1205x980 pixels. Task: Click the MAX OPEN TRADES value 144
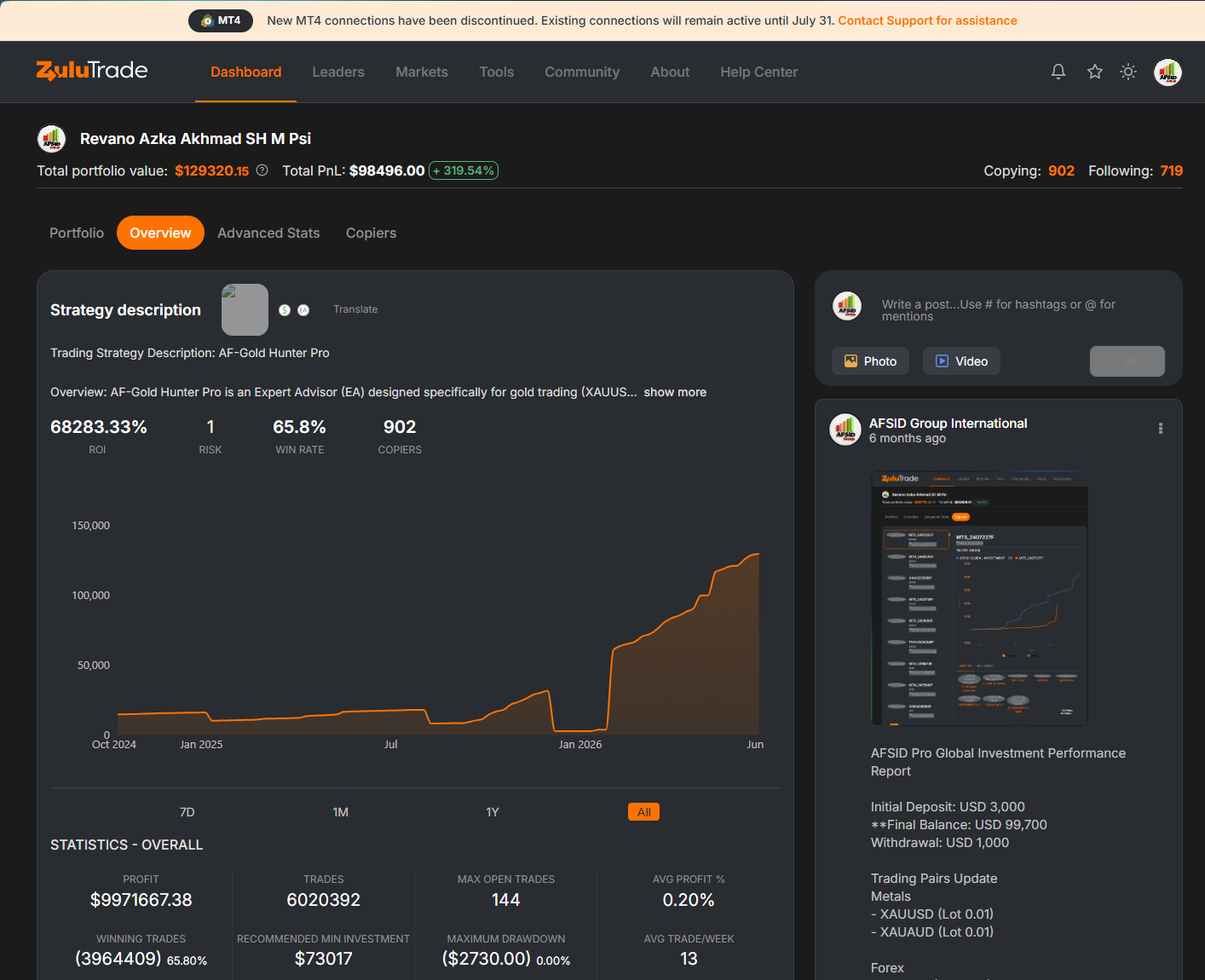[x=506, y=900]
